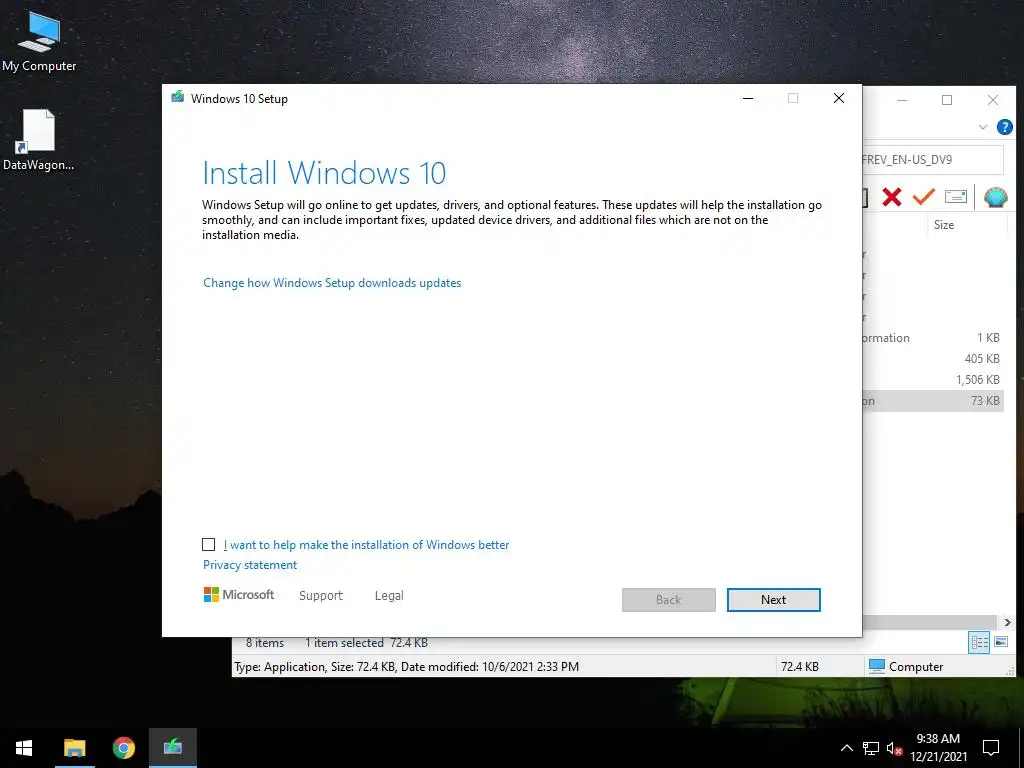Close the Explorer window behind Setup
The image size is (1024, 768).
point(993,100)
